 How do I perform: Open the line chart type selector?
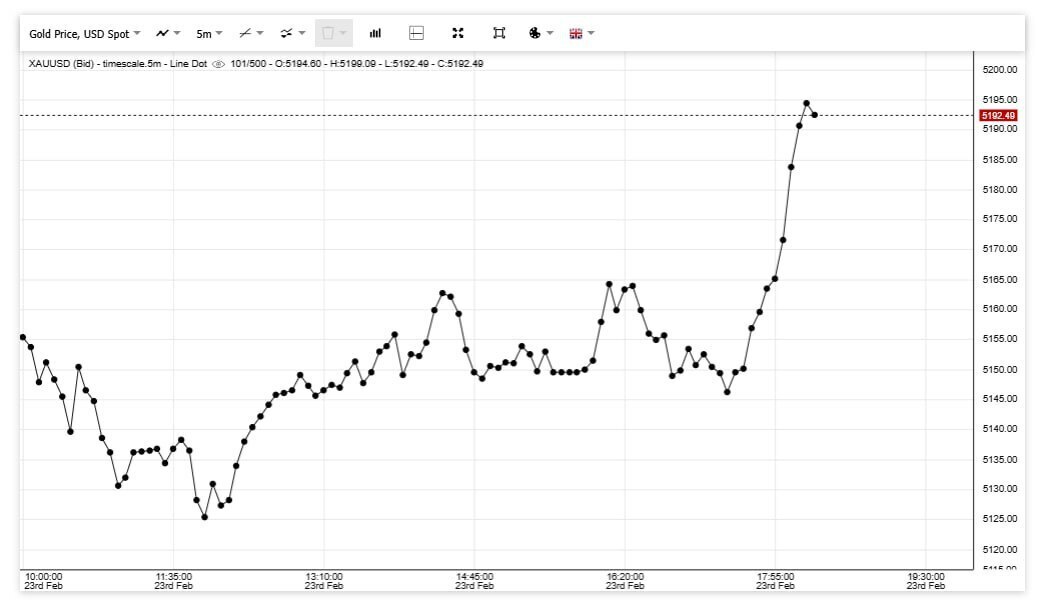pos(167,34)
